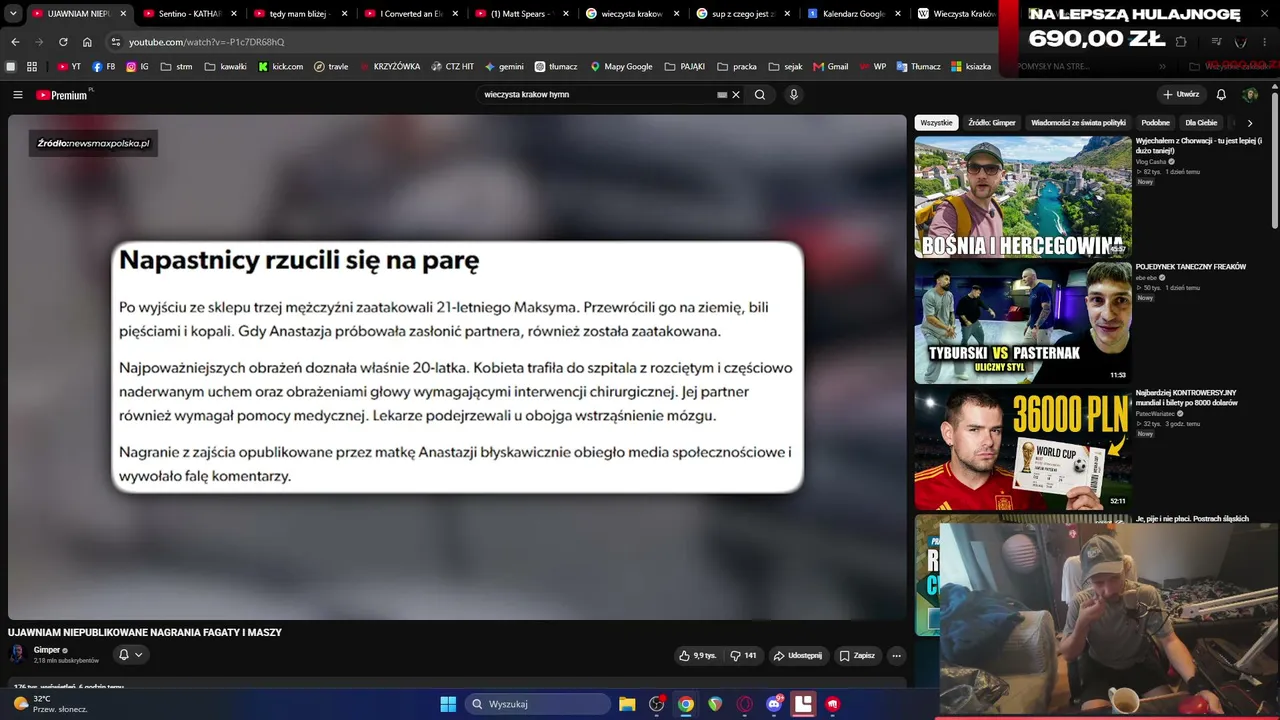Open the weather widget showing 32°C
Screen dimensions: 1280x720
coord(50,704)
